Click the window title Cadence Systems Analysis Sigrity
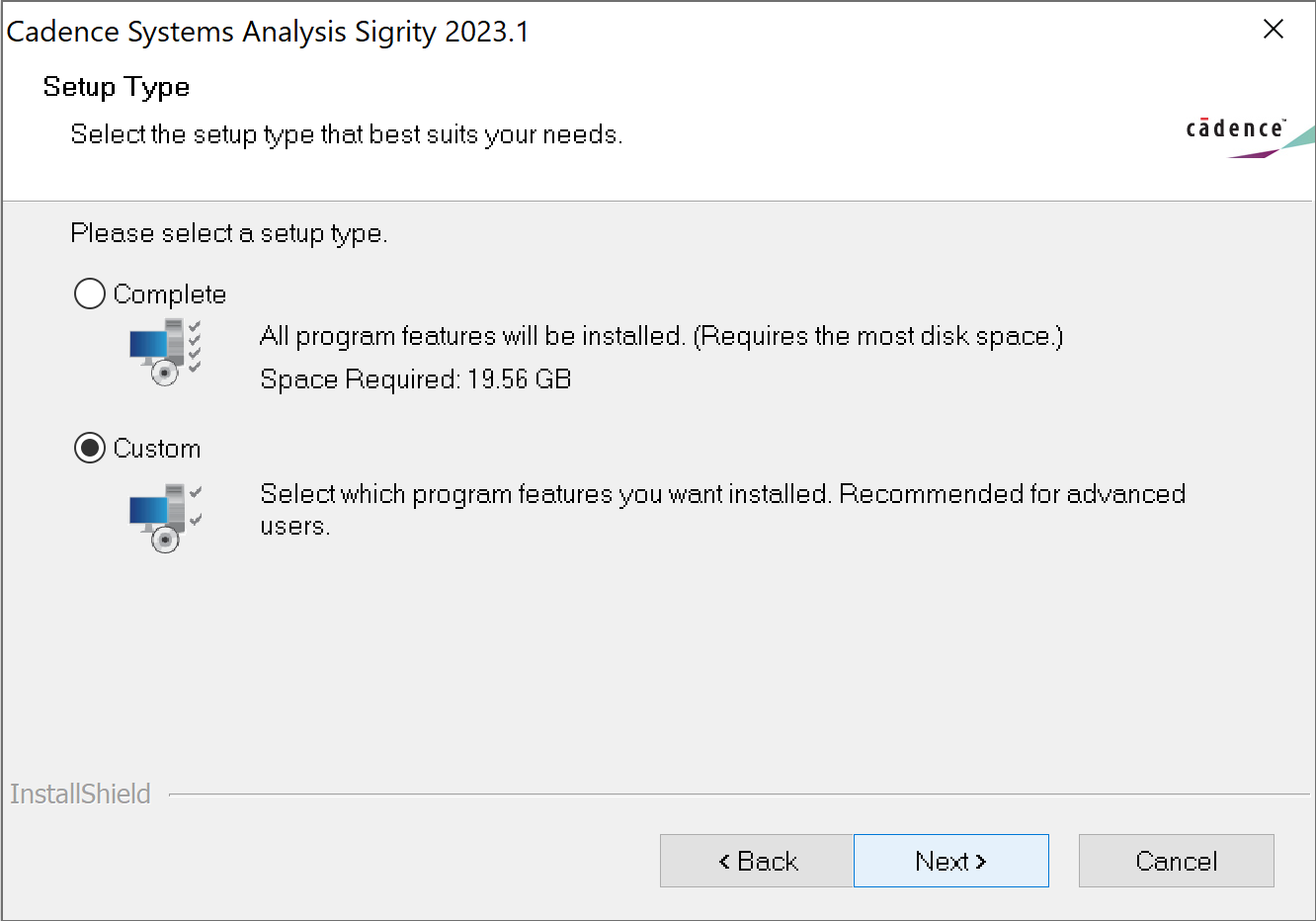Viewport: 1316px width, 921px height. [267, 32]
